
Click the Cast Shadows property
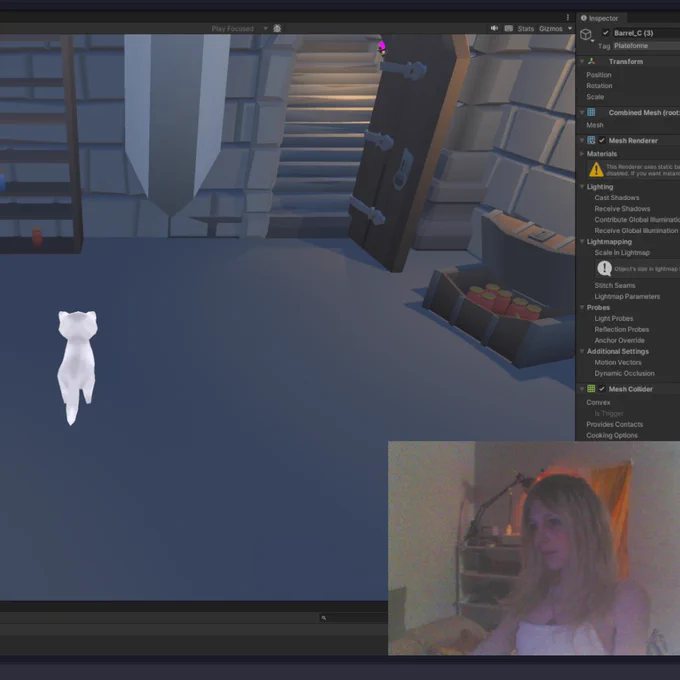tap(617, 198)
